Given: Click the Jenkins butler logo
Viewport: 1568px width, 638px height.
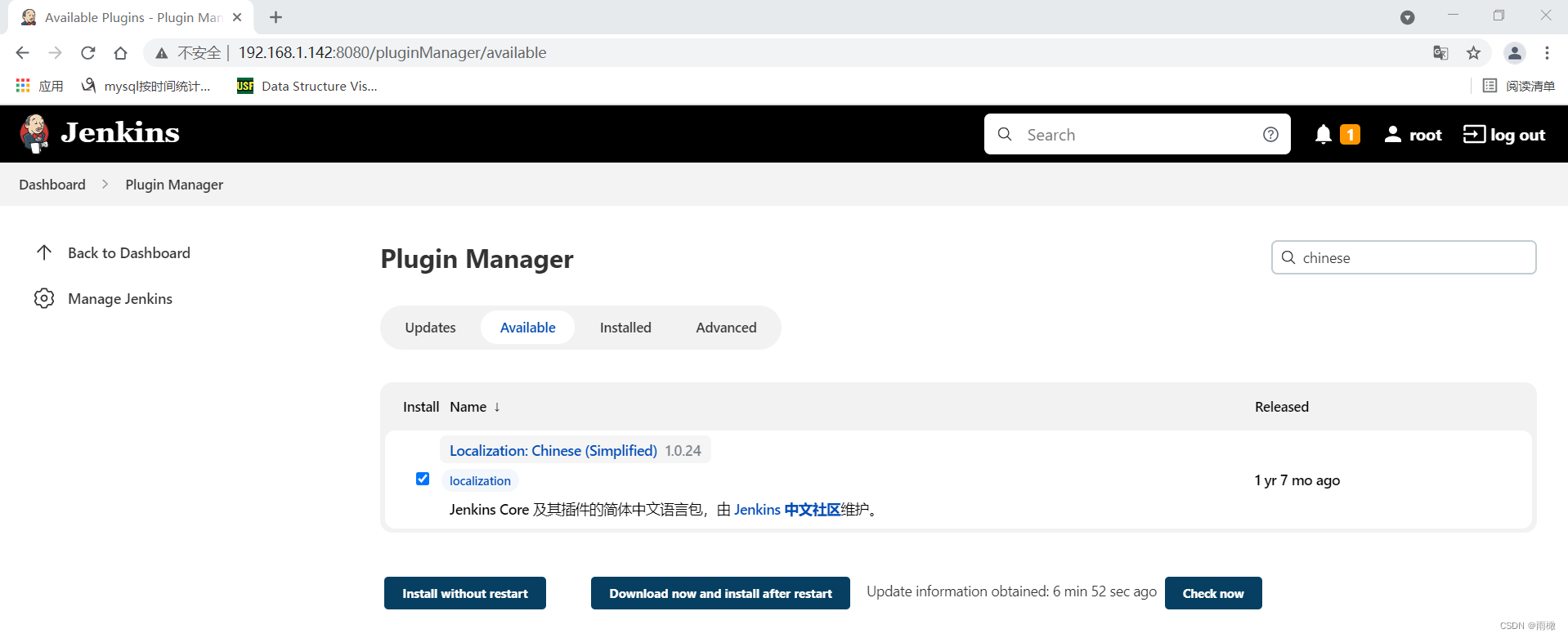Looking at the screenshot, I should tap(34, 134).
